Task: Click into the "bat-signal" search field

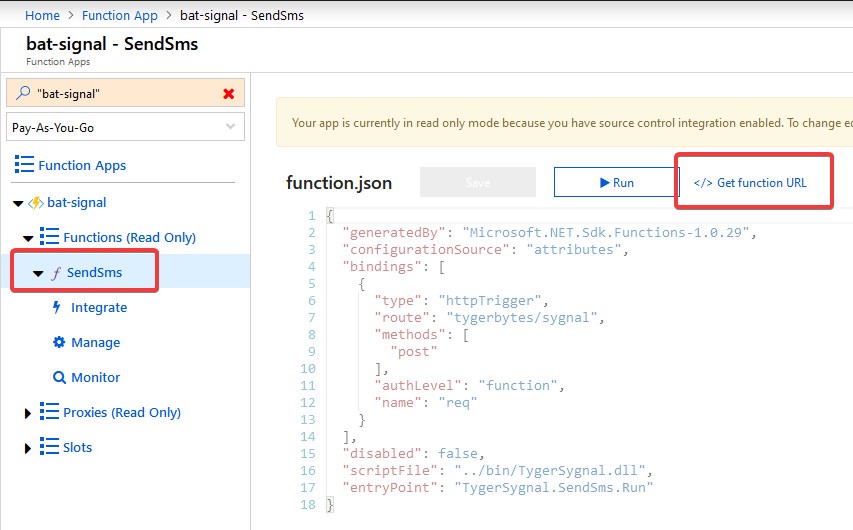Action: (120, 94)
